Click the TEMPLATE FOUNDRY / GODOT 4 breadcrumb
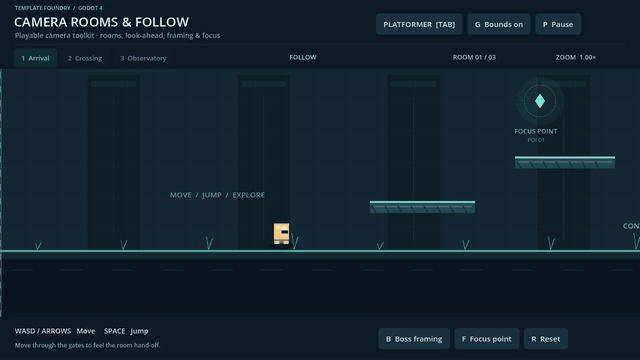This screenshot has height=360, width=640. (x=59, y=8)
